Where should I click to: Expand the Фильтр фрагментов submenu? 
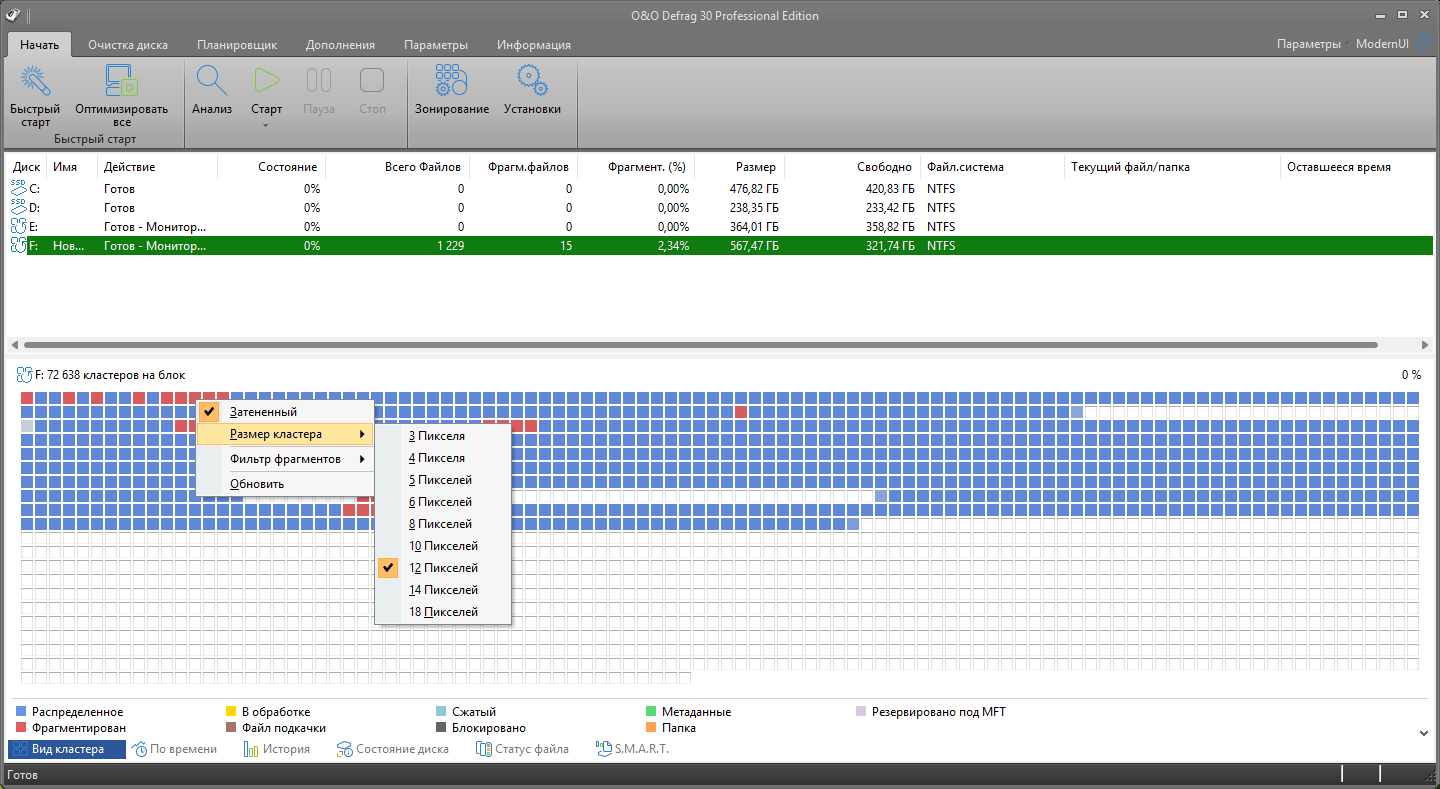point(285,459)
